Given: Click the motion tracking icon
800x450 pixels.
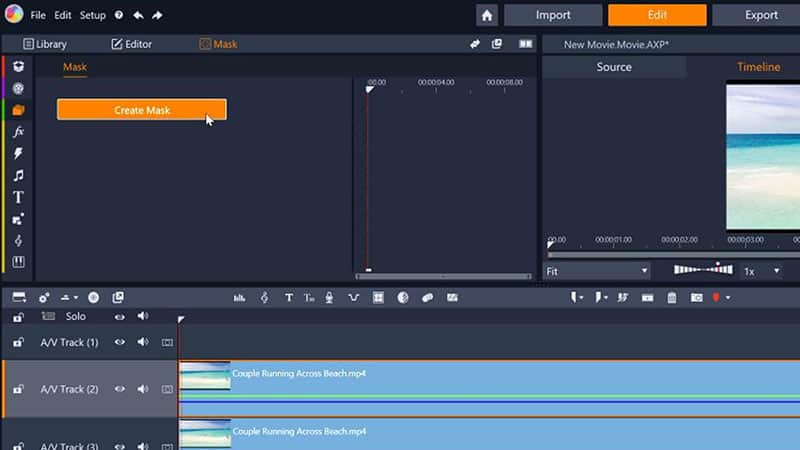Looking at the screenshot, I should coord(452,297).
